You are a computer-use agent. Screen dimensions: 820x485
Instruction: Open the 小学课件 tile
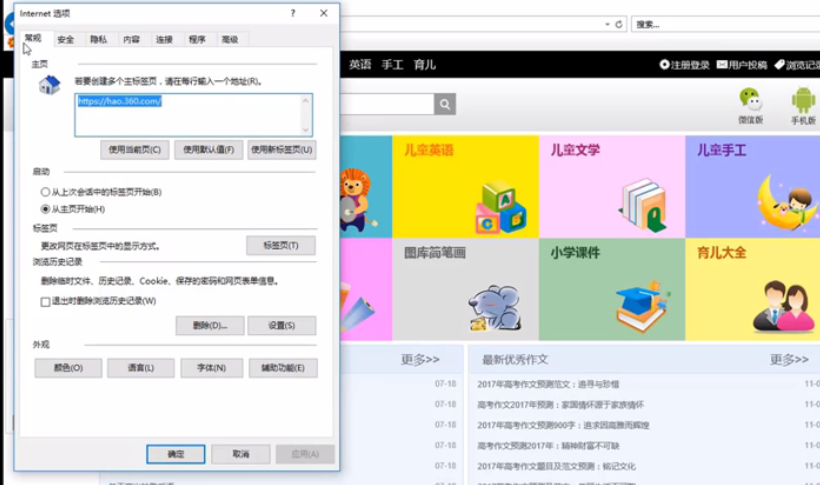612,289
